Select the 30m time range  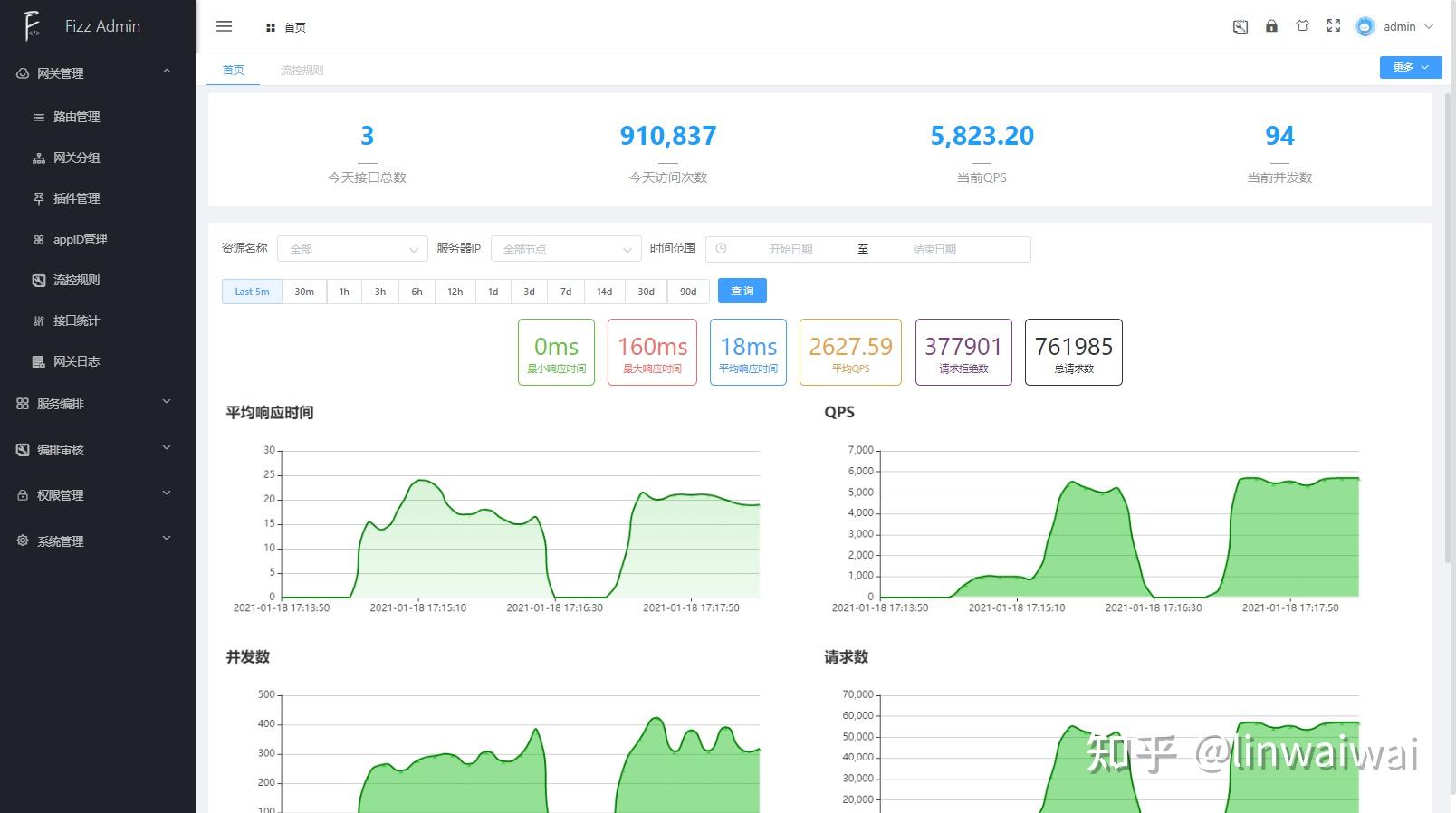point(304,292)
